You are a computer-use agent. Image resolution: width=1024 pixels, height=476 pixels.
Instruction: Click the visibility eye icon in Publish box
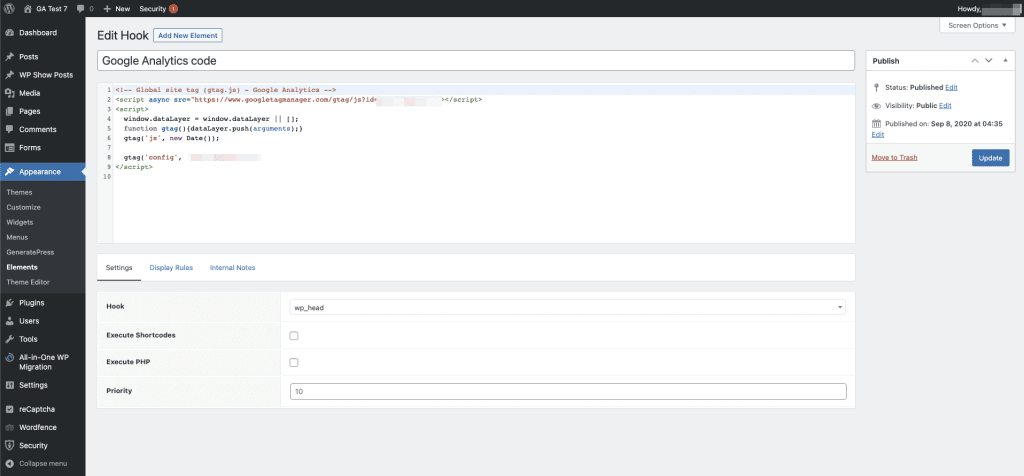[x=876, y=106]
